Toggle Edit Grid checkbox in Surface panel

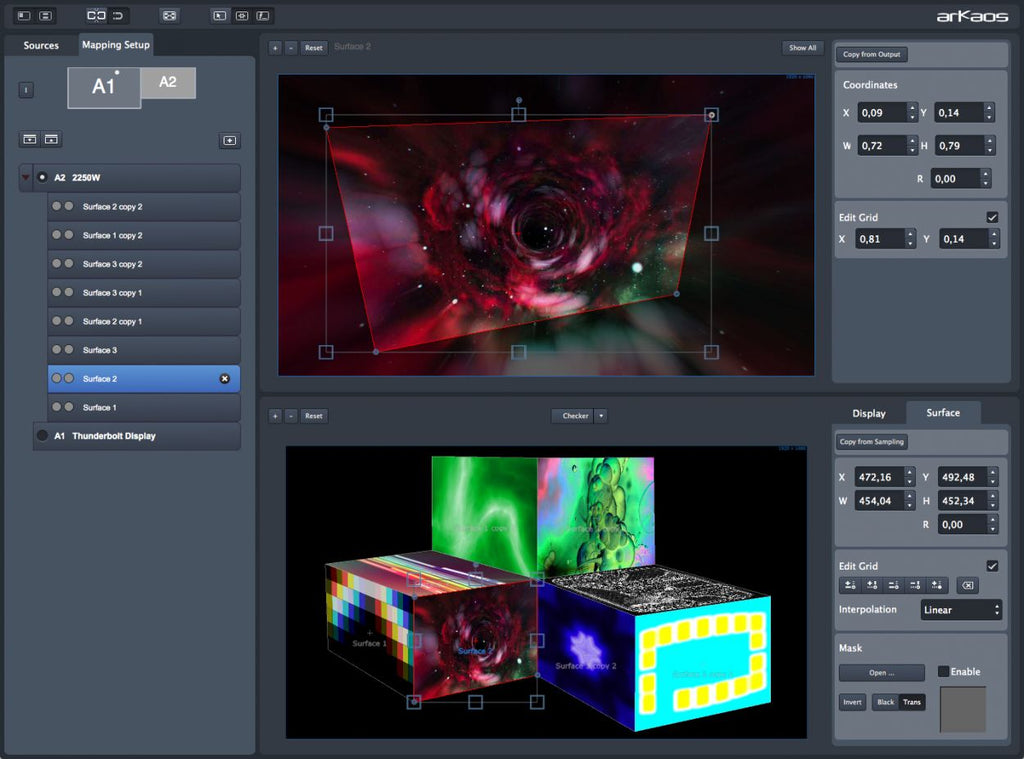point(992,566)
